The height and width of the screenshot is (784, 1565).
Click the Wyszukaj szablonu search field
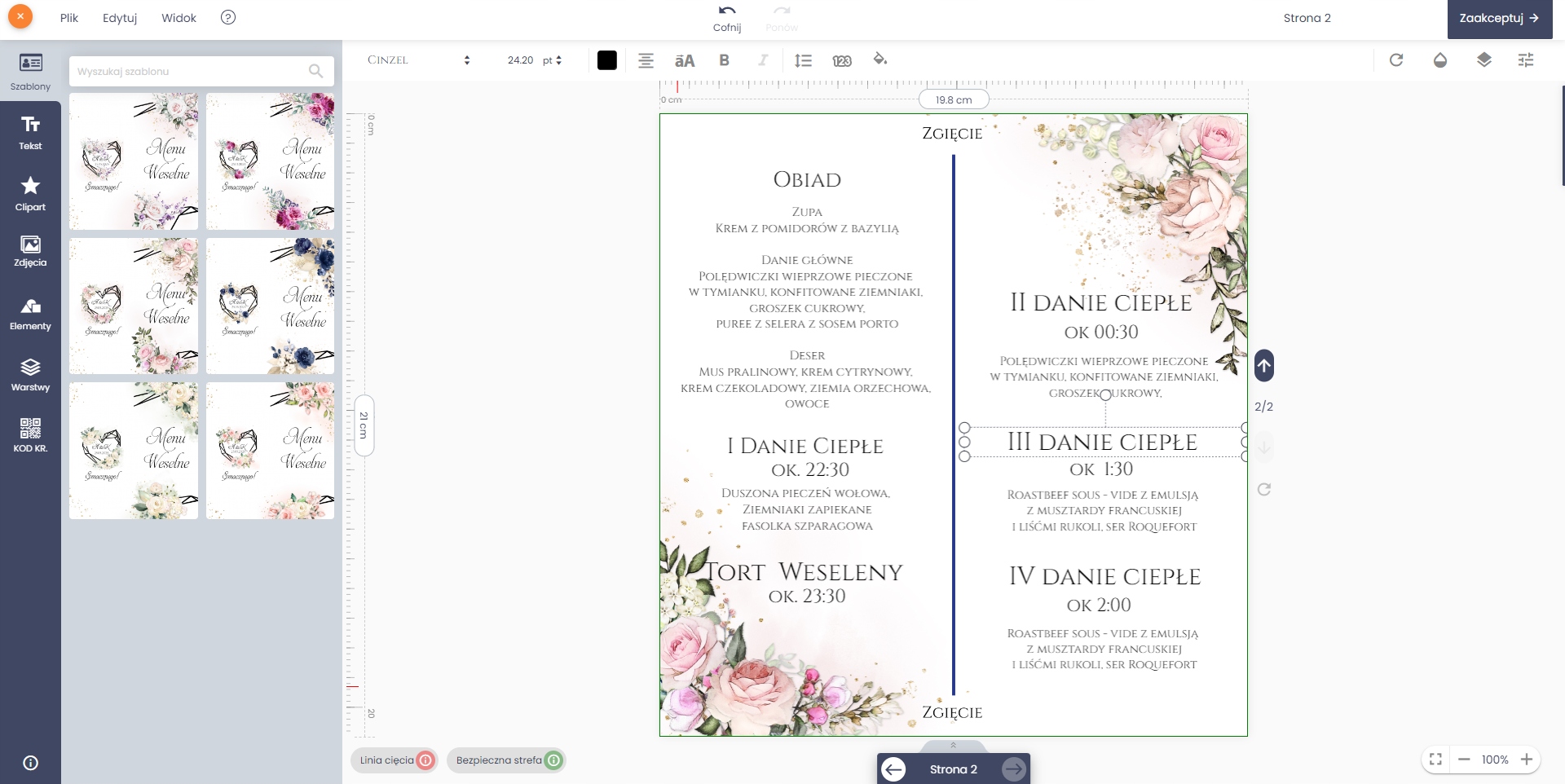192,72
